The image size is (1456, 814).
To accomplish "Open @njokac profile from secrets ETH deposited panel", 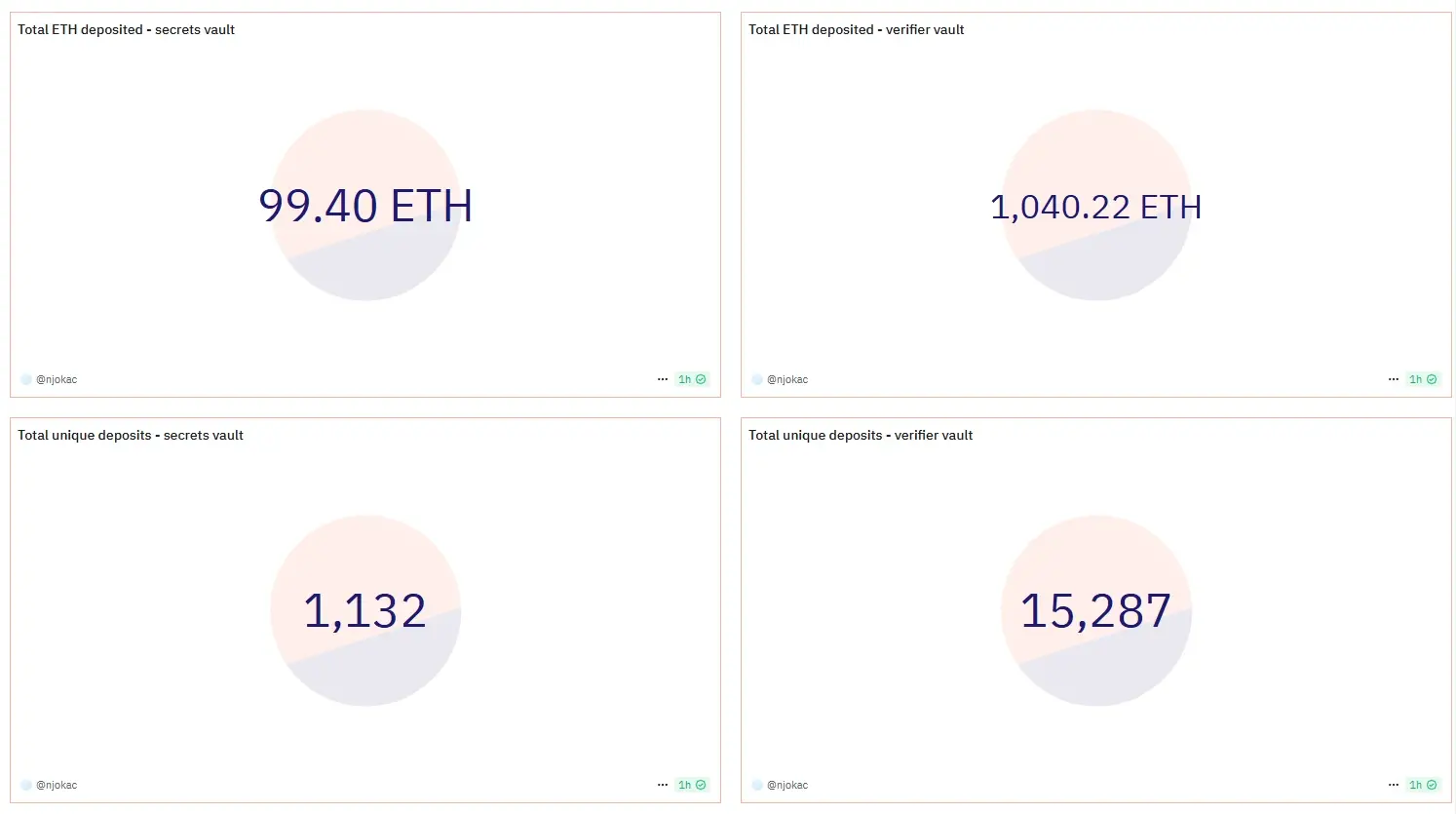I will pyautogui.click(x=57, y=379).
